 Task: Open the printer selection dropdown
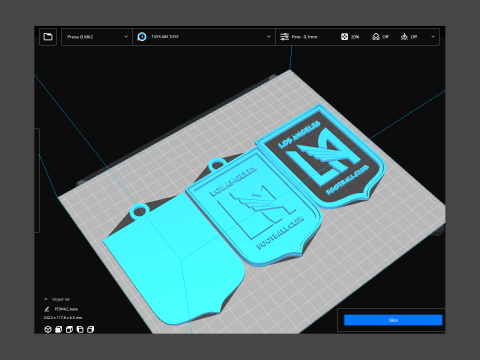tap(97, 37)
